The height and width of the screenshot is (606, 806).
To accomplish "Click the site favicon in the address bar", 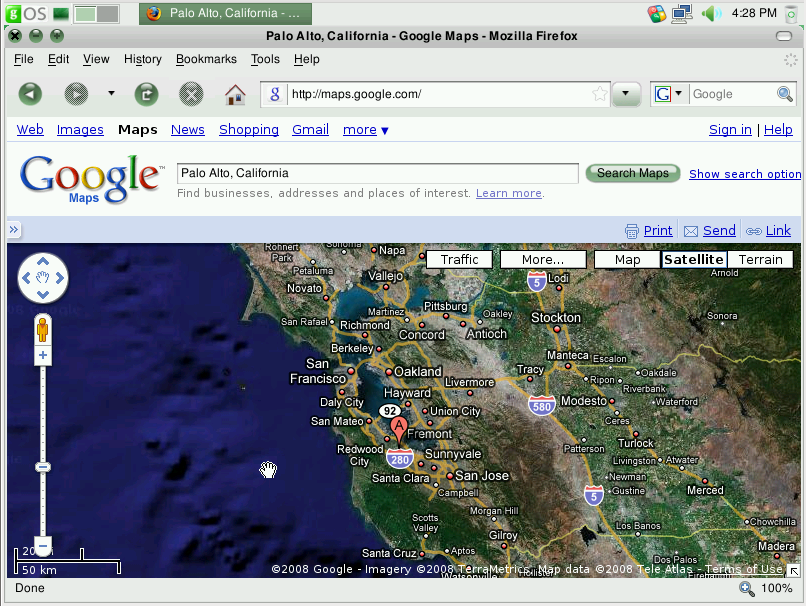I will (x=275, y=94).
